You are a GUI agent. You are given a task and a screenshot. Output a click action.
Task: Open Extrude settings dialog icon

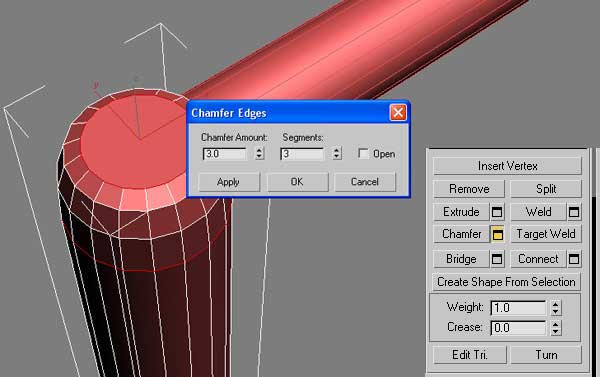pyautogui.click(x=497, y=212)
